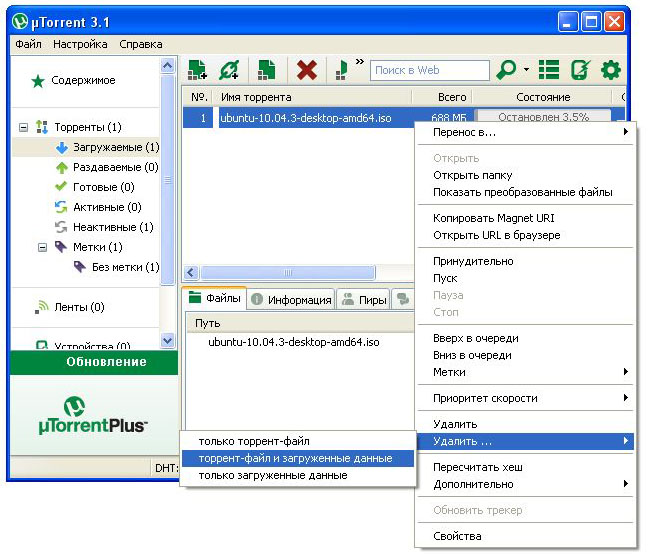Click the list view toolbar icon
This screenshot has height=555, width=648.
point(548,70)
